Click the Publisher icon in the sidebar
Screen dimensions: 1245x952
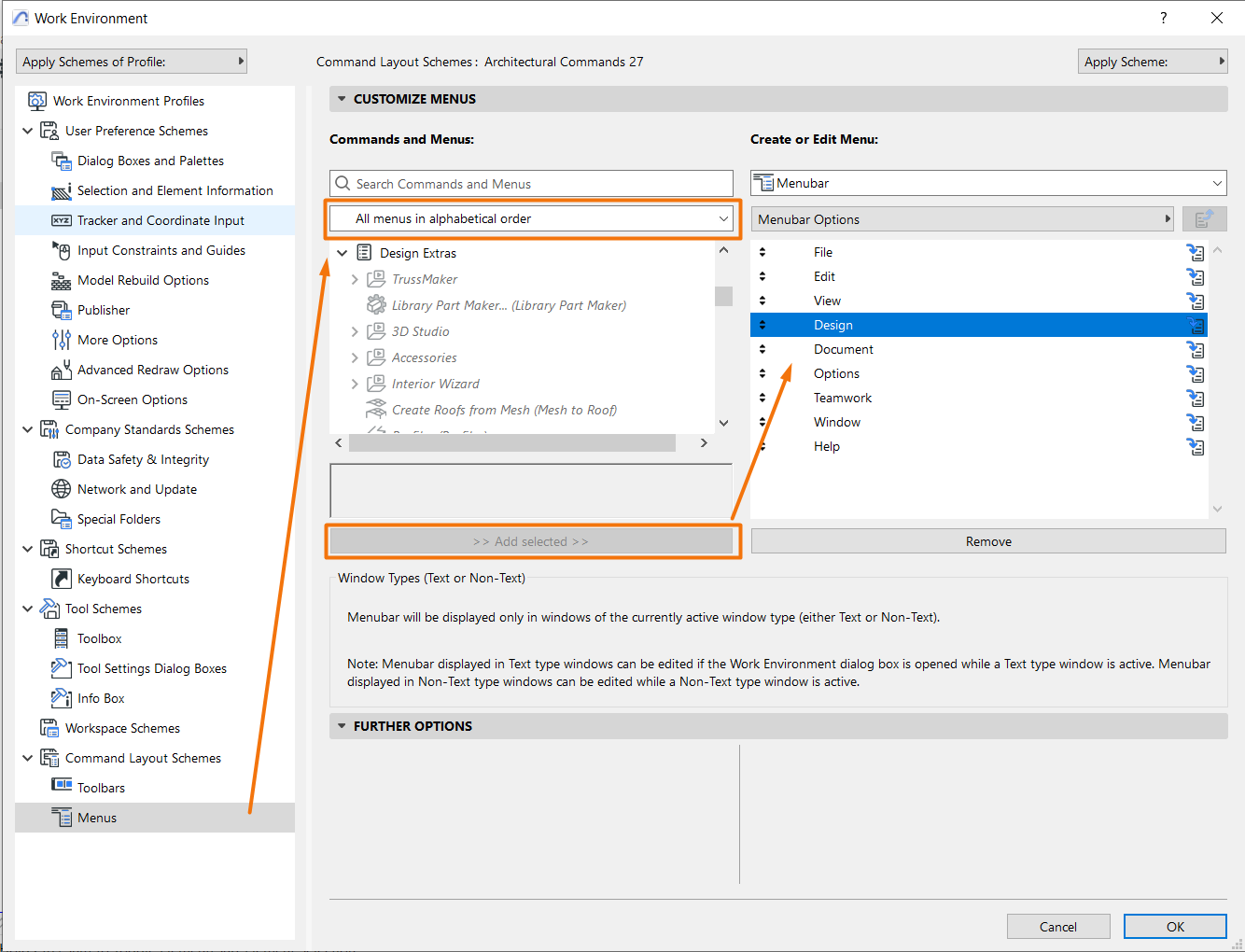click(x=62, y=310)
